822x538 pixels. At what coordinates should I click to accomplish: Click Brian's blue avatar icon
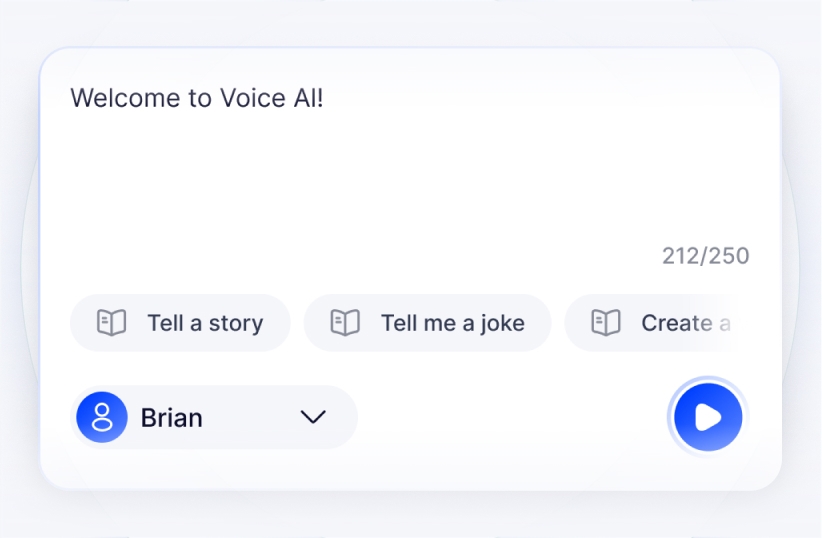102,417
